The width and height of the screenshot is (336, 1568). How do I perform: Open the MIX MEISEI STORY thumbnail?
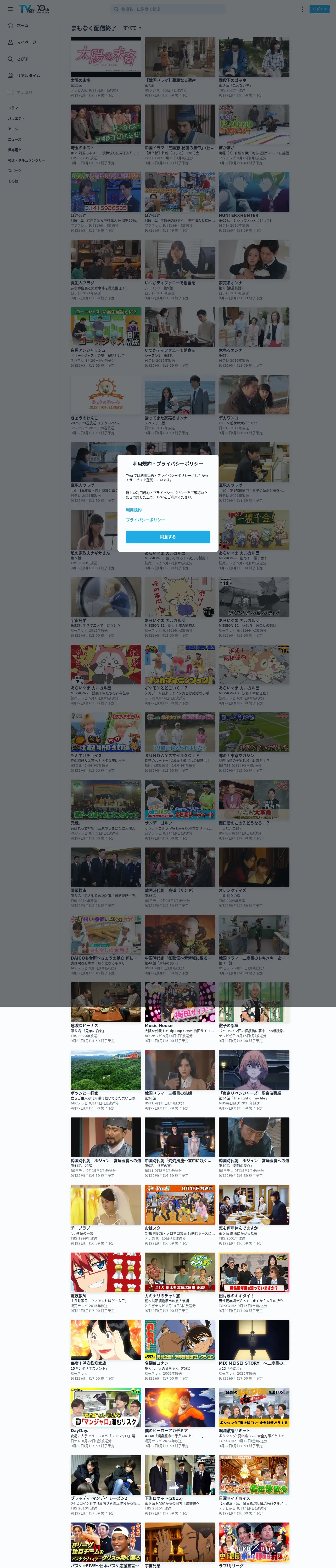pyautogui.click(x=254, y=1340)
